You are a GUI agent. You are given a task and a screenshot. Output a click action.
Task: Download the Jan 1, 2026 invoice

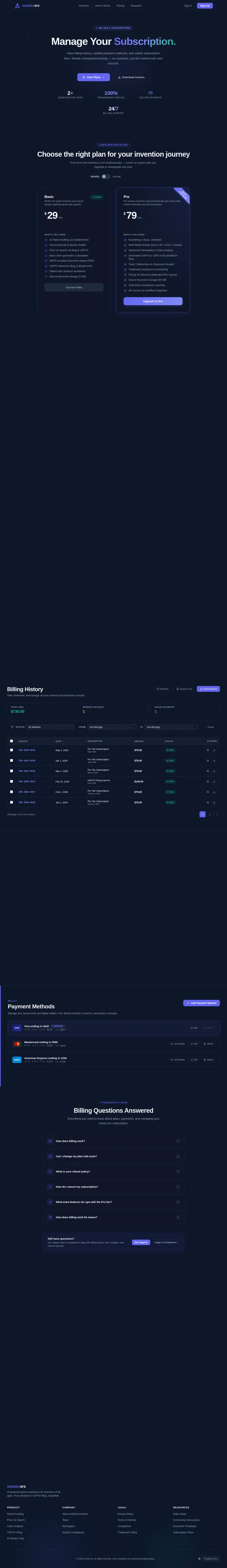coord(214,802)
